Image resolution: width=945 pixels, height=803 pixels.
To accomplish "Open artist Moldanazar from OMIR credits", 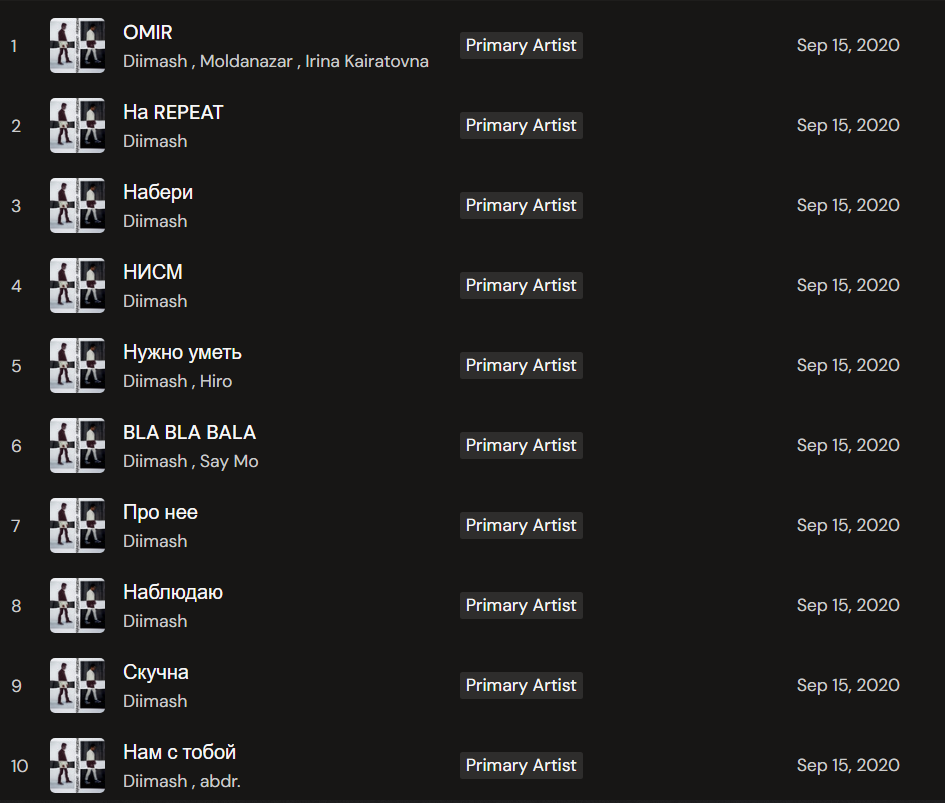I will pyautogui.click(x=246, y=61).
